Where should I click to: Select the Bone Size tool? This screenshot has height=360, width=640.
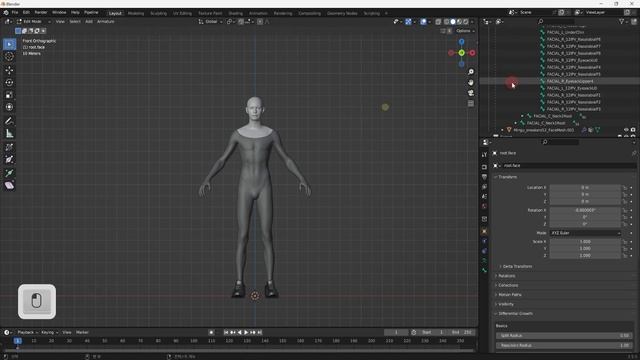click(x=9, y=160)
